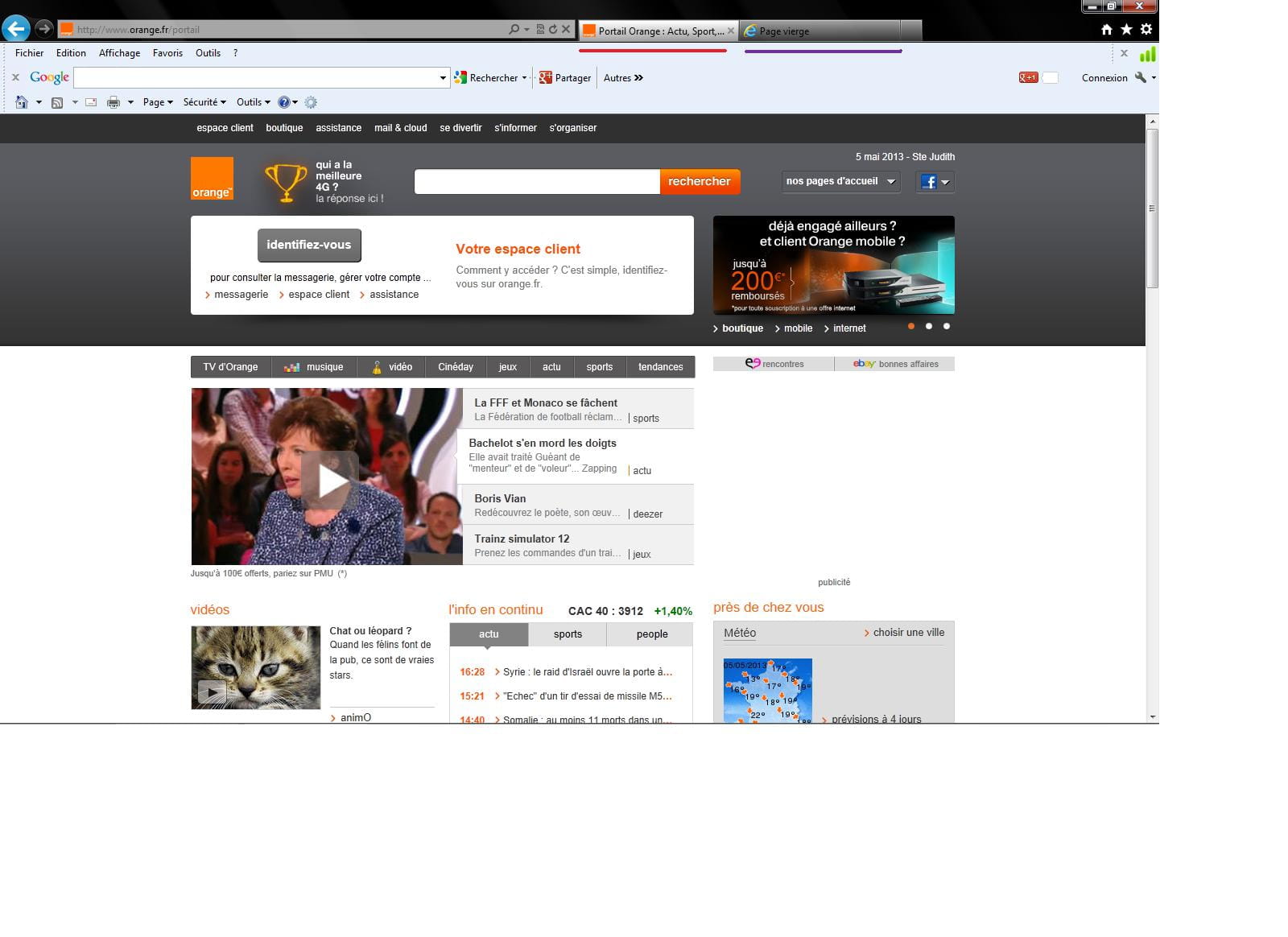Open the IE Home icon at top right
The width and height of the screenshot is (1288, 937).
coord(1107,30)
